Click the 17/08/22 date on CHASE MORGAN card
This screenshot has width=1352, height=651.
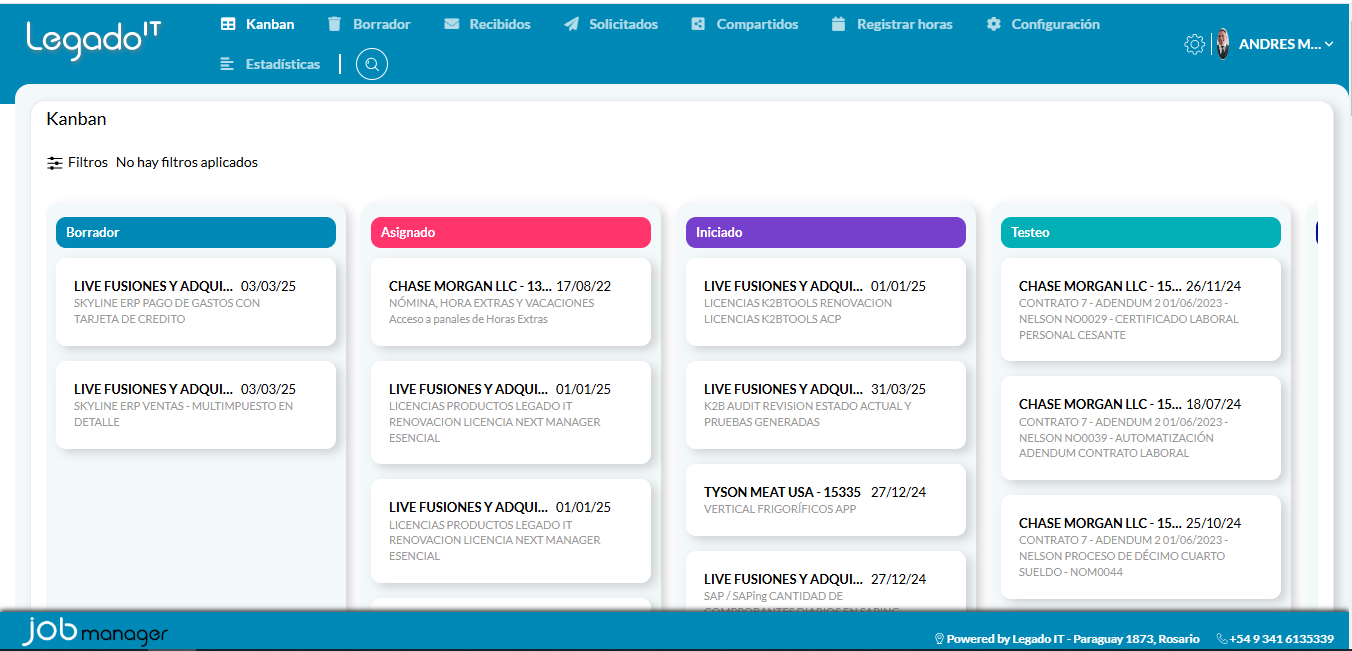pyautogui.click(x=583, y=286)
